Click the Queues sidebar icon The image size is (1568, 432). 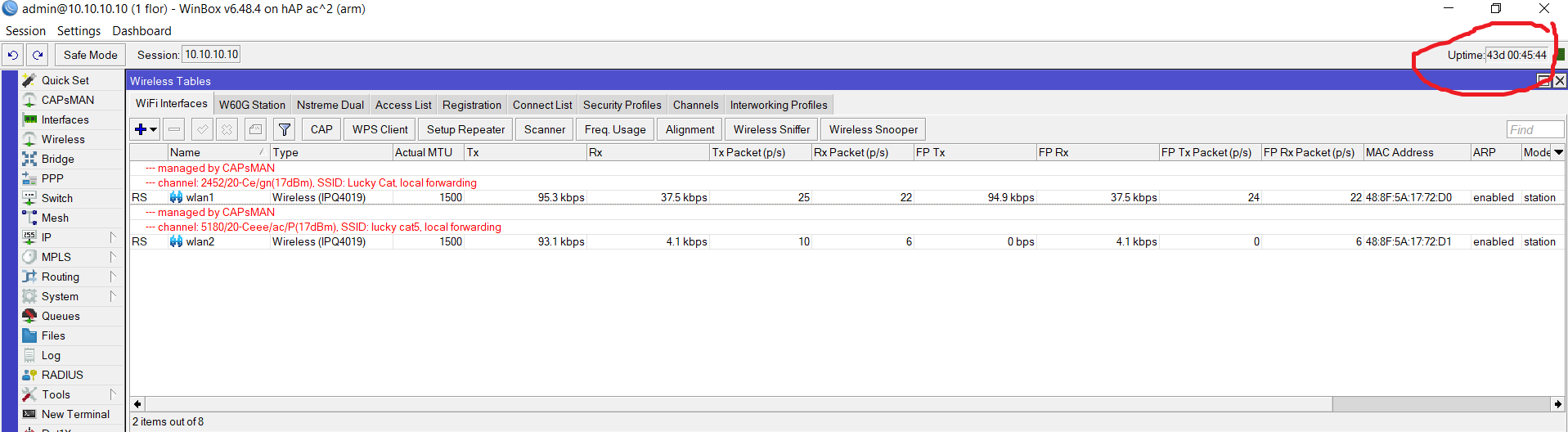tap(29, 316)
